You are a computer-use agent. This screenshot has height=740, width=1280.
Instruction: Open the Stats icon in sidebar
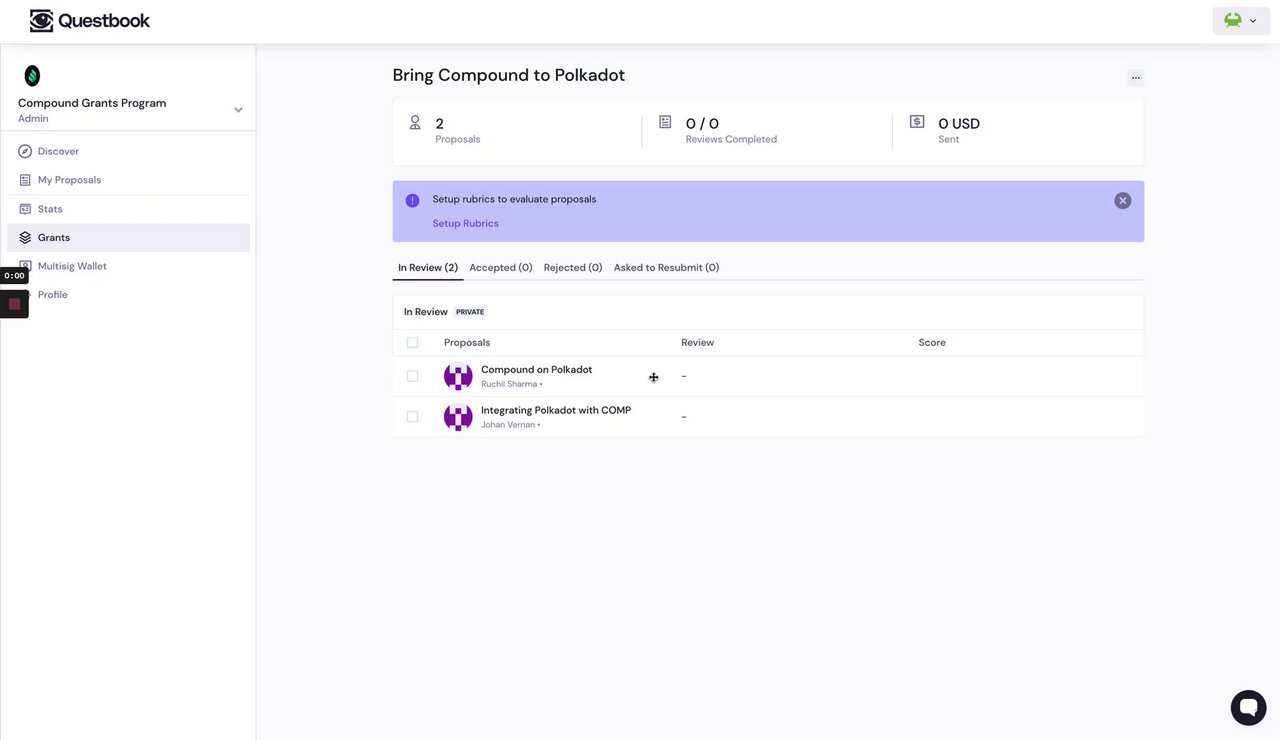(x=25, y=209)
